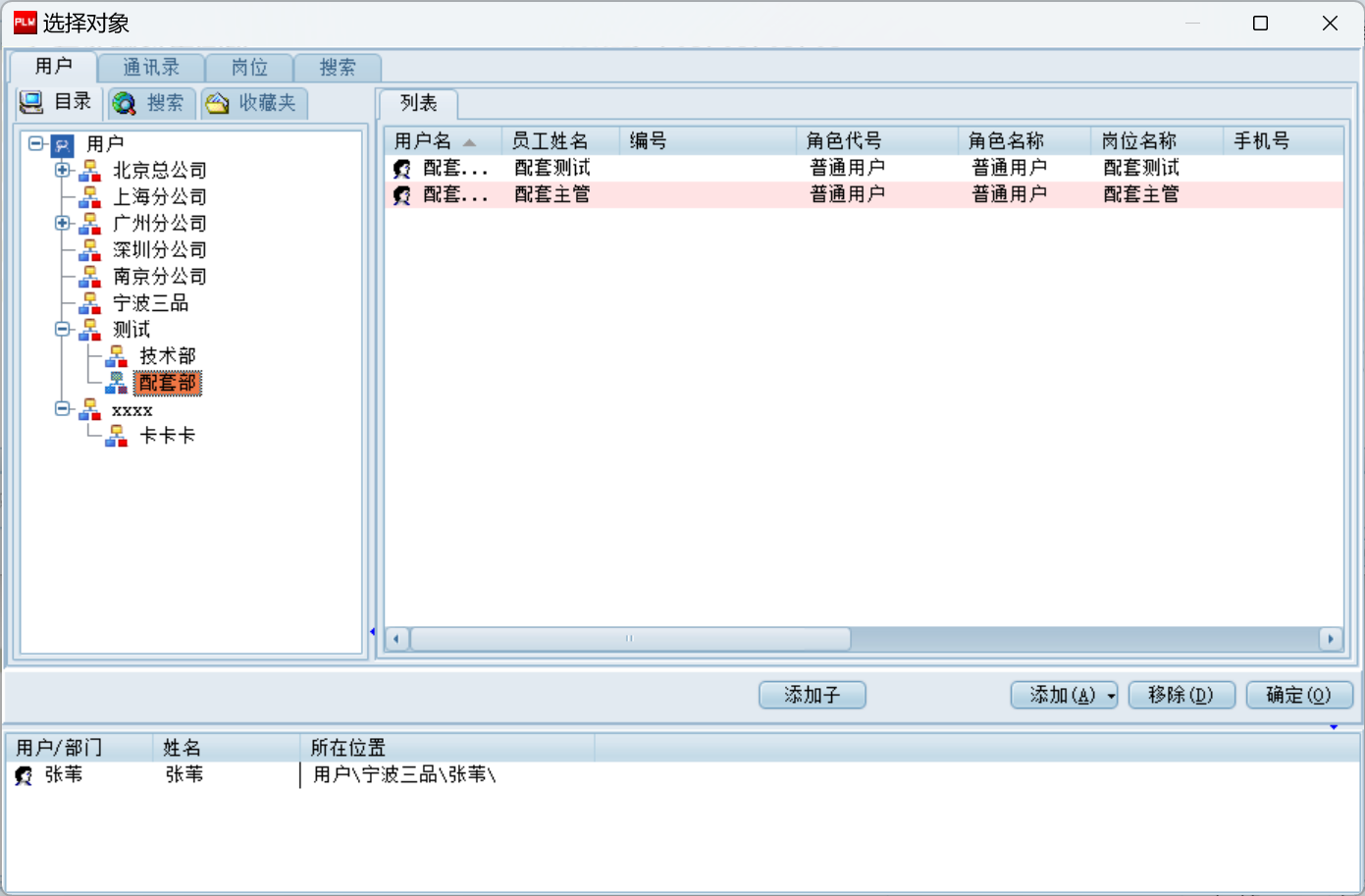Click the PLM application icon in title bar
The image size is (1365, 896).
(x=25, y=23)
